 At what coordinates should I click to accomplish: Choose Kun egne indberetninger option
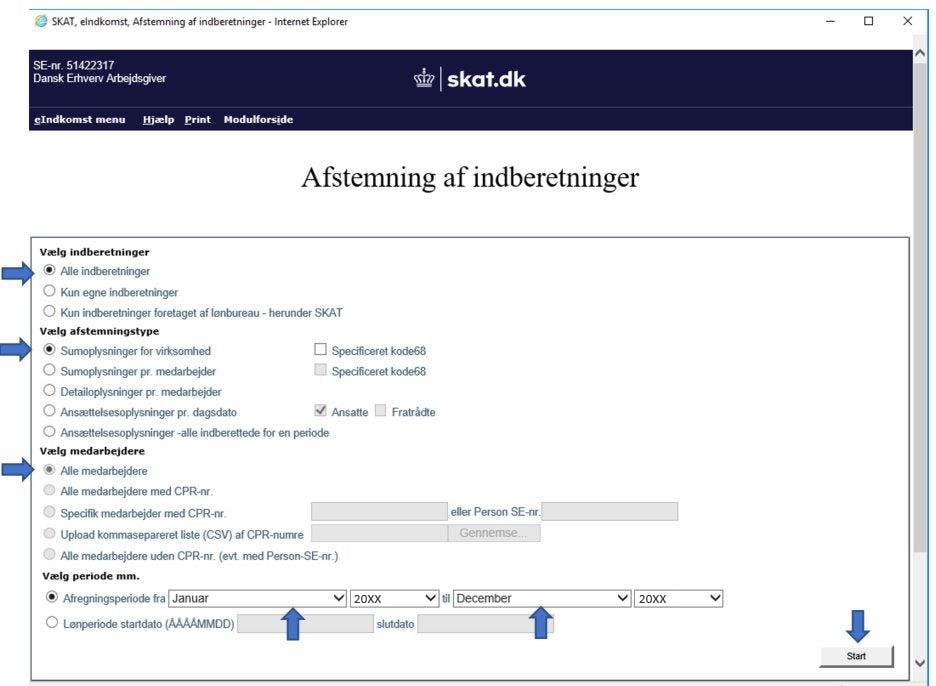point(49,292)
